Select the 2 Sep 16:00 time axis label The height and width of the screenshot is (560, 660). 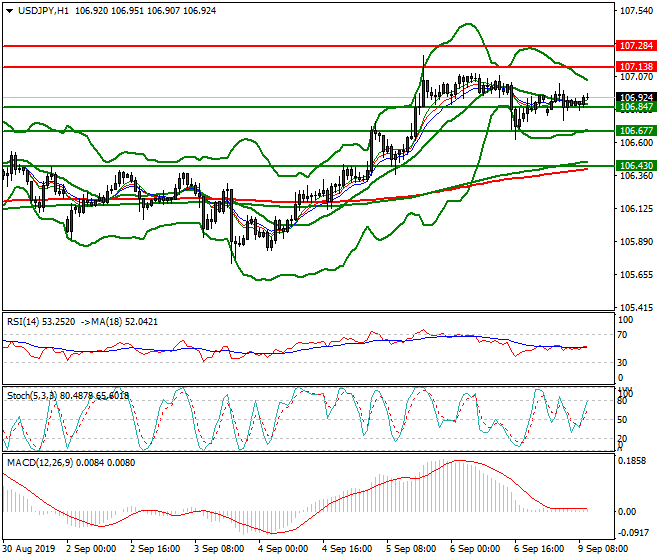pos(155,549)
